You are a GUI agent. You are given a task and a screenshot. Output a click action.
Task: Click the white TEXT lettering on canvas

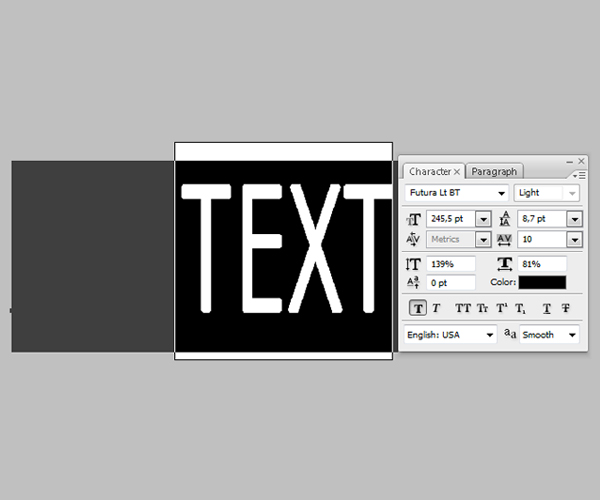286,249
